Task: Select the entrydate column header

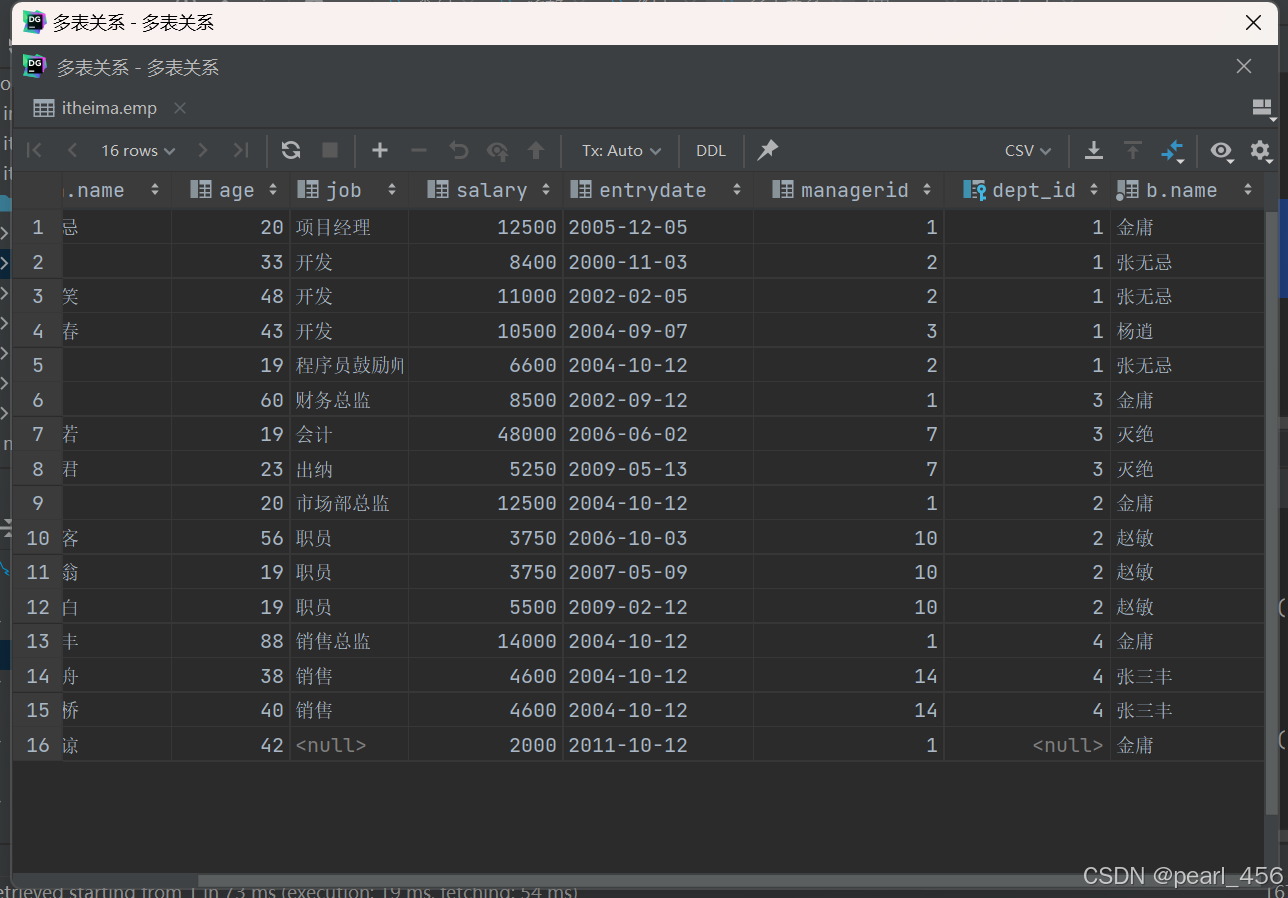Action: (x=659, y=189)
